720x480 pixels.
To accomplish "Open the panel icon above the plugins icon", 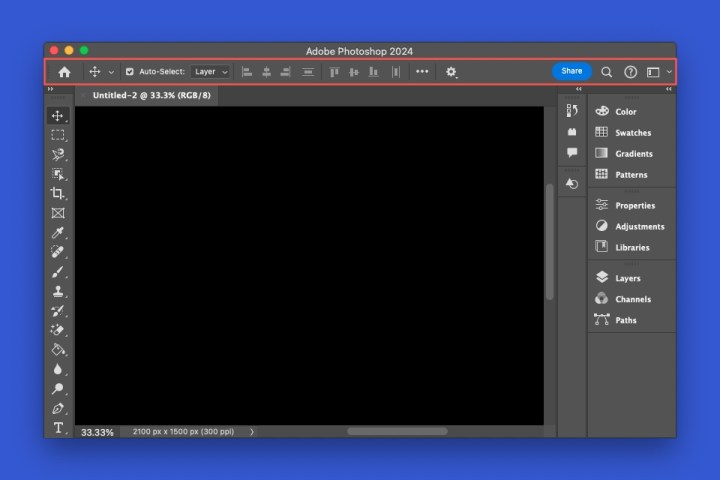I will click(x=572, y=111).
